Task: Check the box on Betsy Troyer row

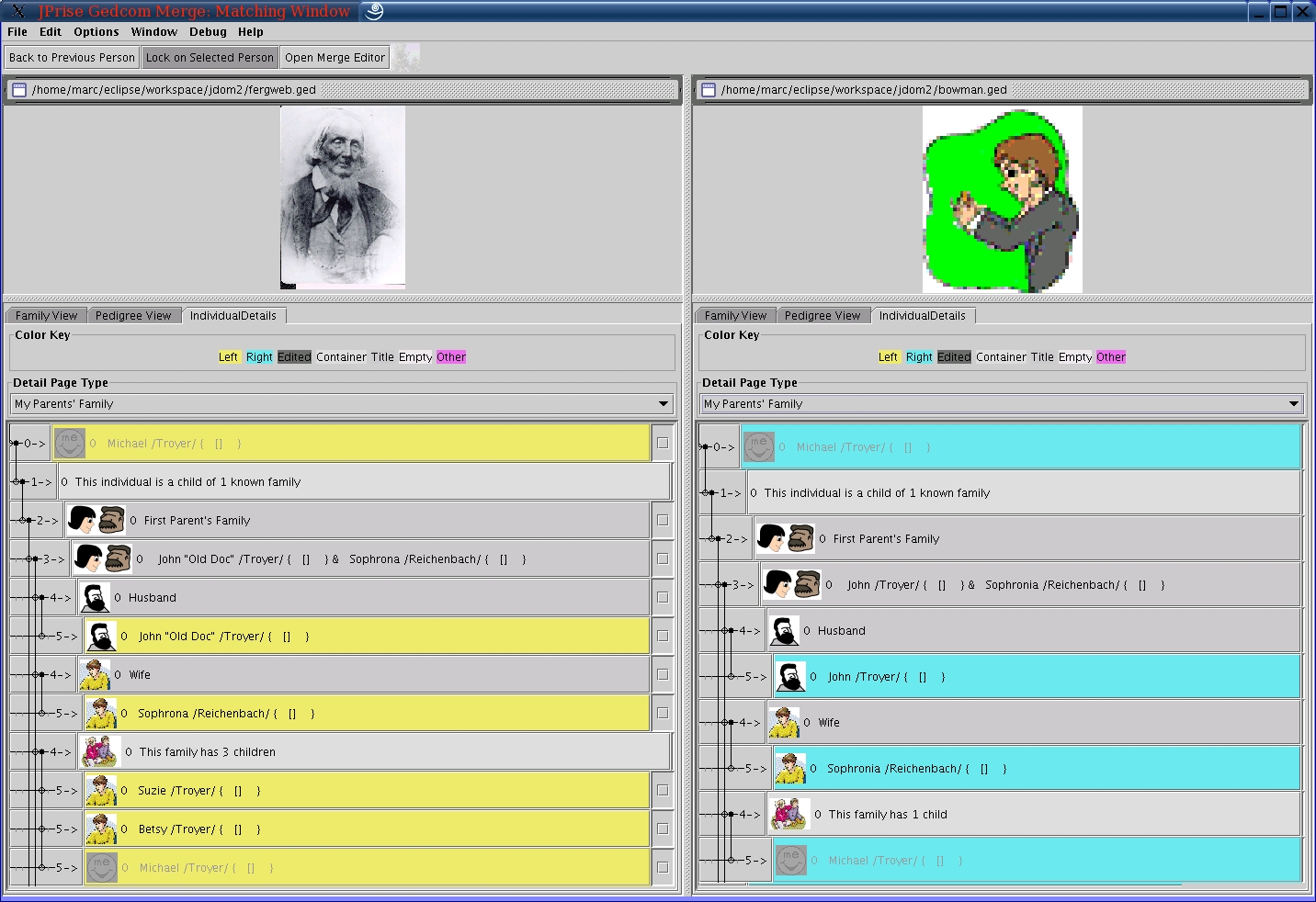Action: point(663,829)
